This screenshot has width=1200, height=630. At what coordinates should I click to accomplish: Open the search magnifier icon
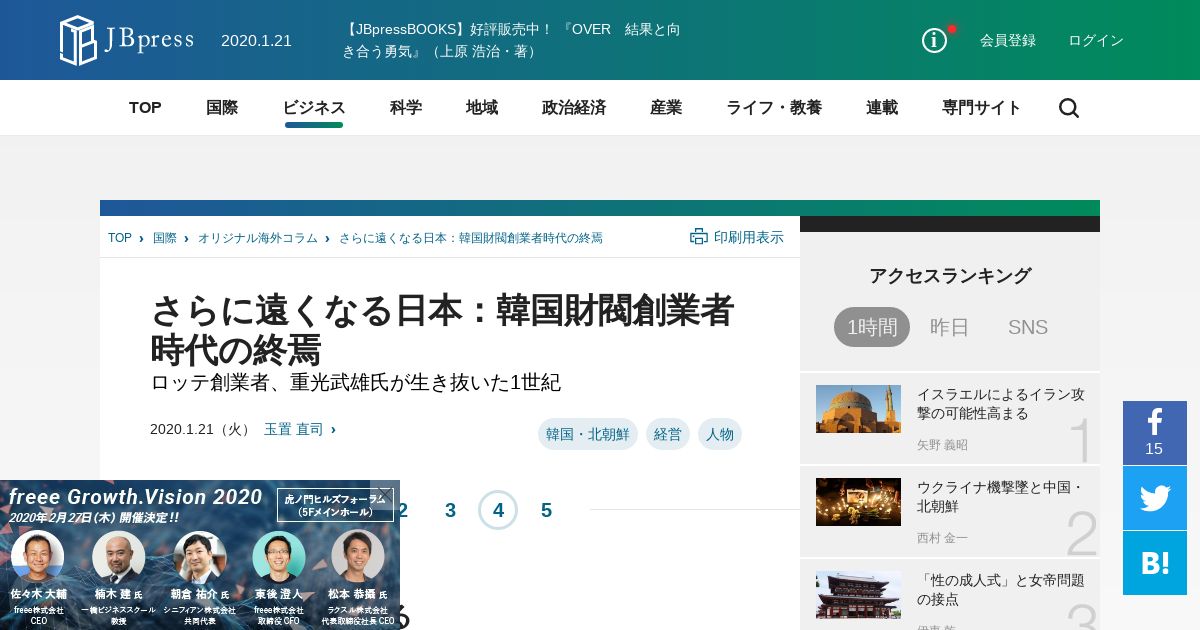click(x=1069, y=108)
